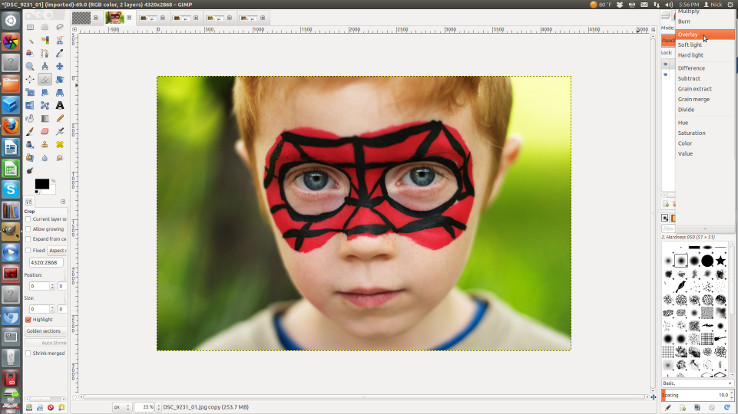Enable Fixed aspect ratio checkbox
This screenshot has height=414, width=738.
tap(28, 250)
